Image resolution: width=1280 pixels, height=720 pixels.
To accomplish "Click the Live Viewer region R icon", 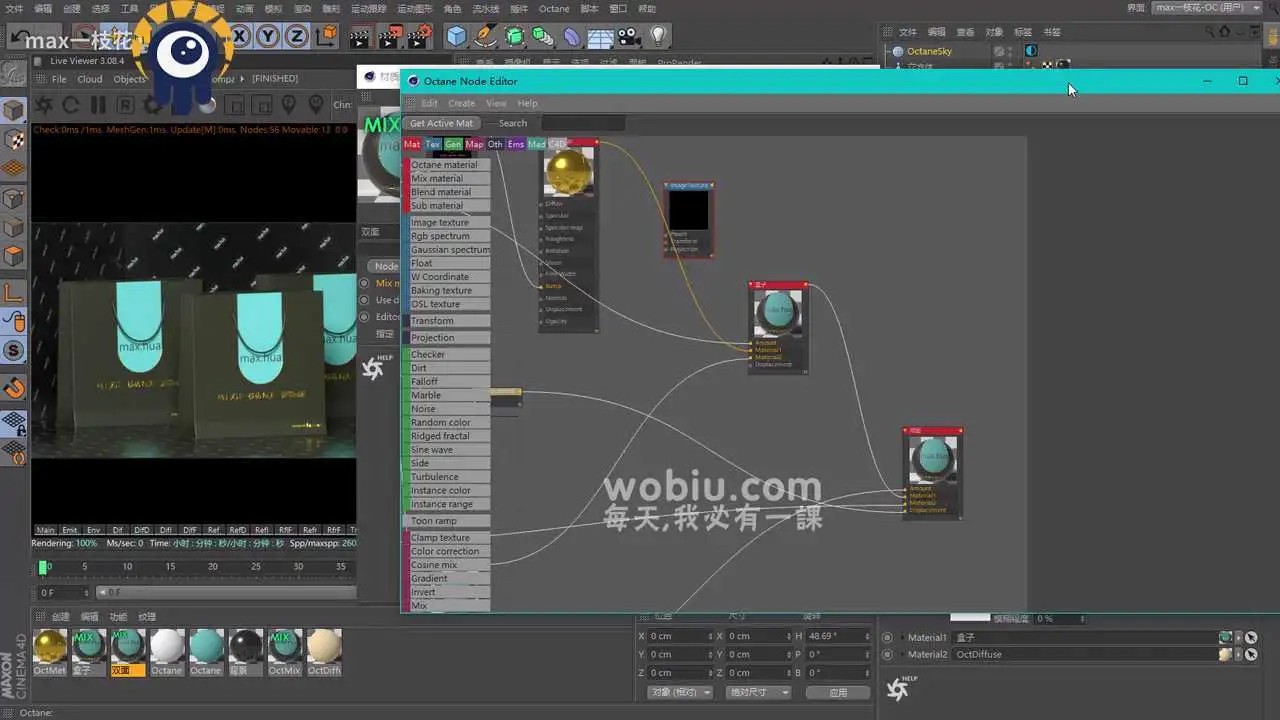I will [125, 104].
